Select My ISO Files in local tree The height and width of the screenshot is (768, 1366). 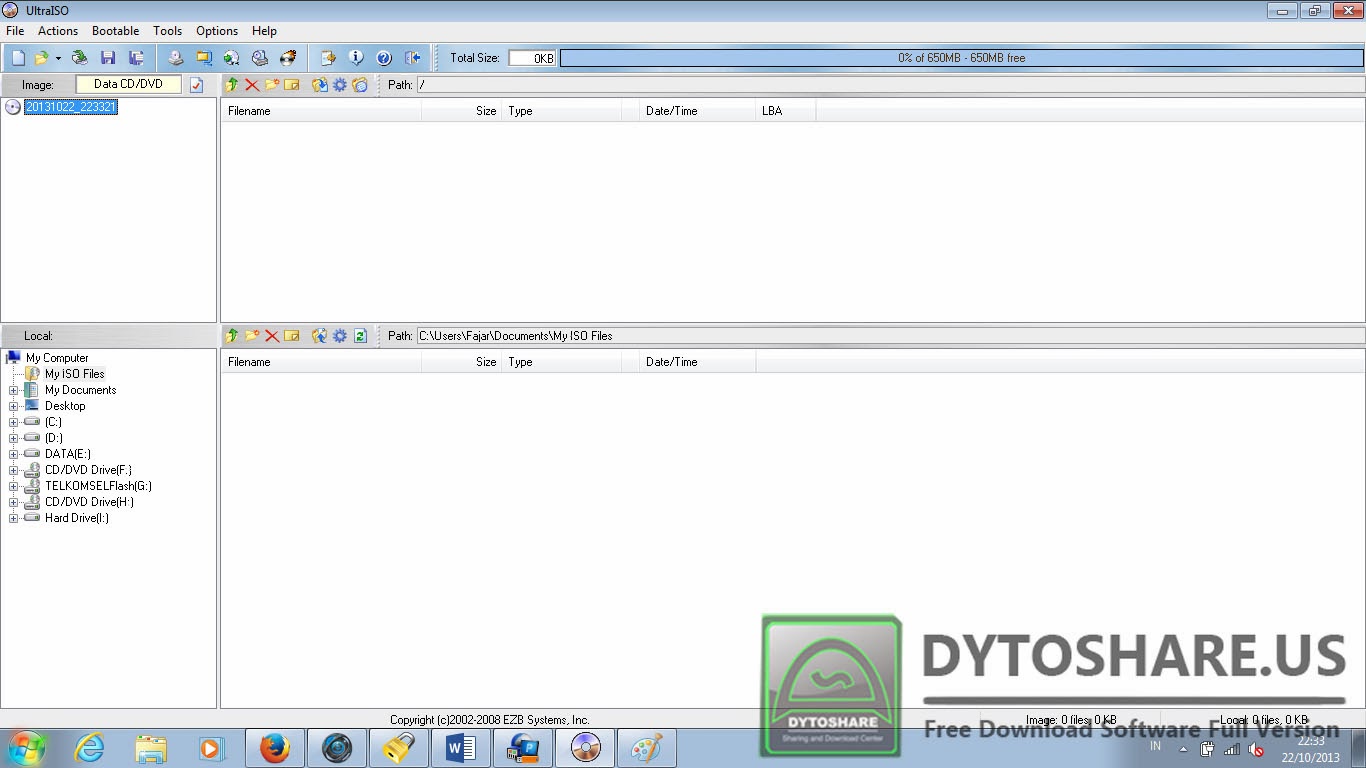point(75,374)
